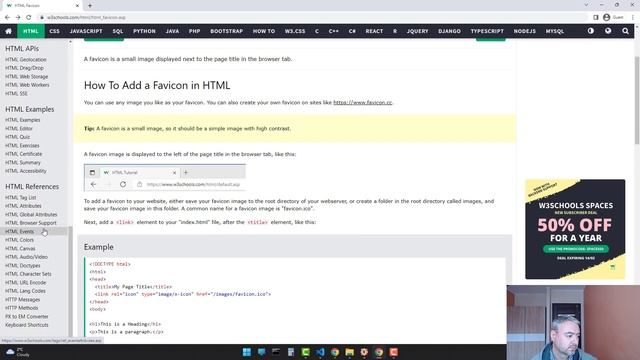The image size is (640, 360).
Task: Open the BOOTSTRAP tutorial tab
Action: (x=227, y=31)
